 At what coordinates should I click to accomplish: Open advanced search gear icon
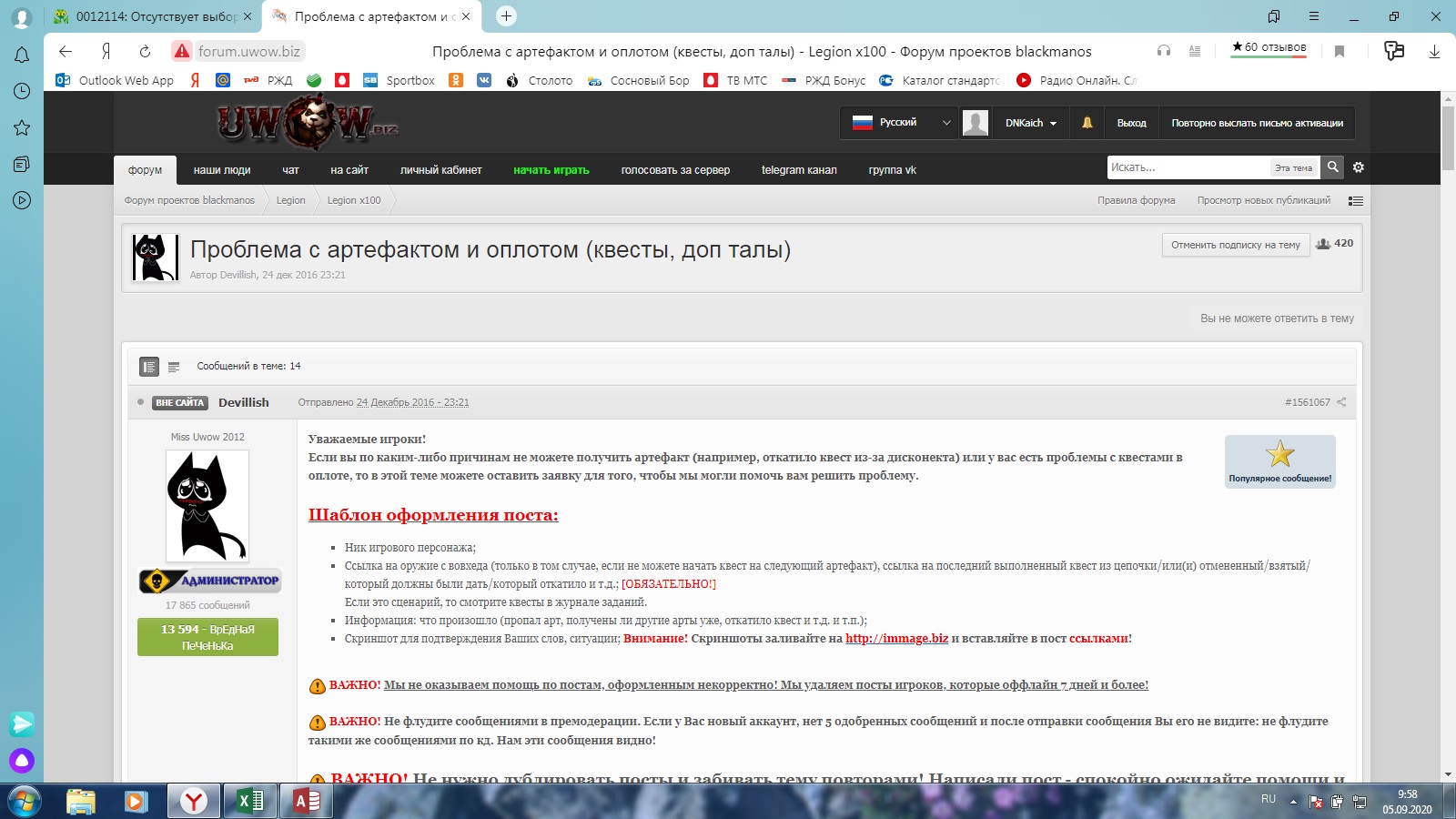coord(1359,167)
